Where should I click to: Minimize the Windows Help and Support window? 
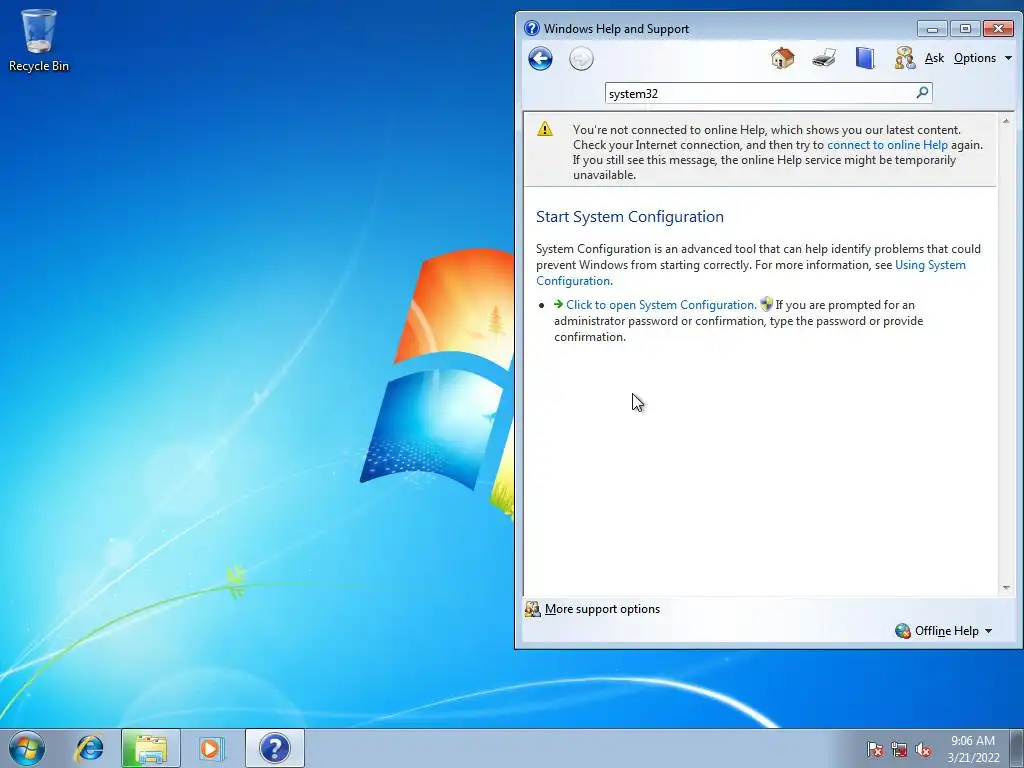pyautogui.click(x=932, y=29)
